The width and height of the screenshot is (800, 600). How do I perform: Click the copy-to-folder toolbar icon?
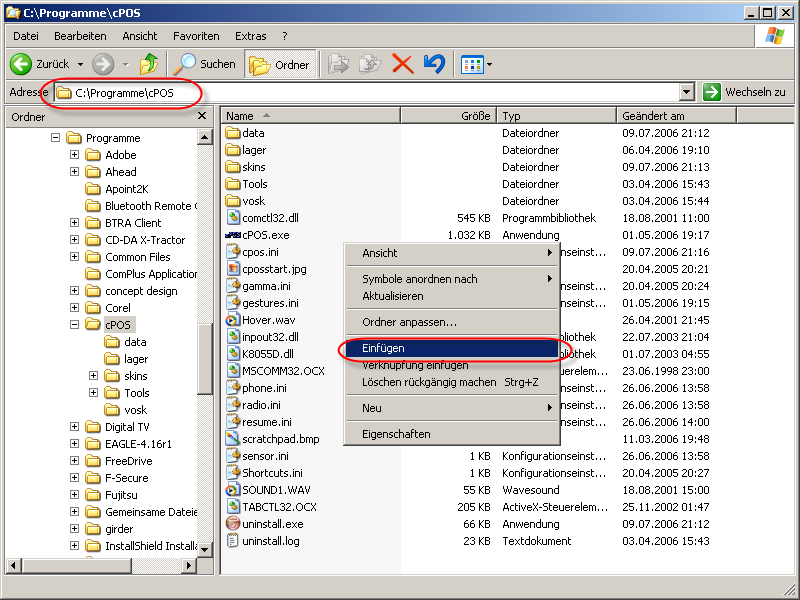(x=370, y=64)
